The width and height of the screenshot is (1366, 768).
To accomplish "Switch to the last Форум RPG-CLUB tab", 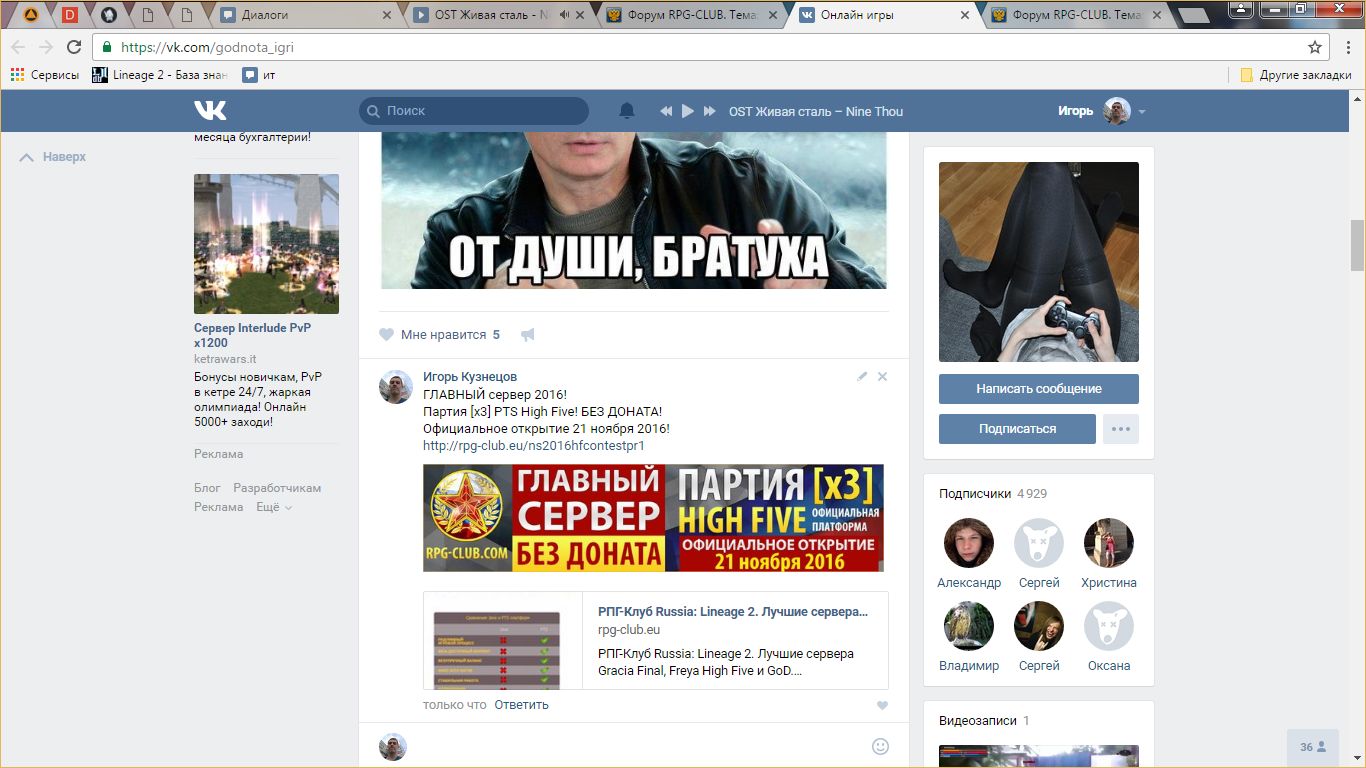I will tap(1075, 15).
